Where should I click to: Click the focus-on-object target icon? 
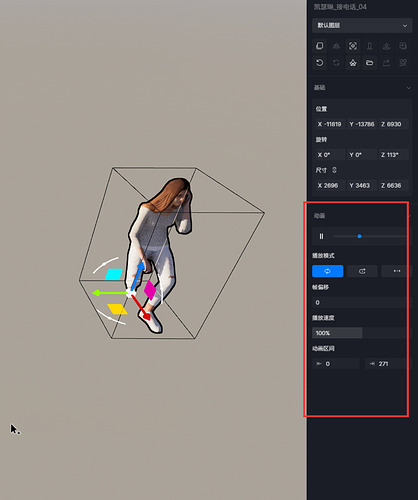pyautogui.click(x=353, y=46)
